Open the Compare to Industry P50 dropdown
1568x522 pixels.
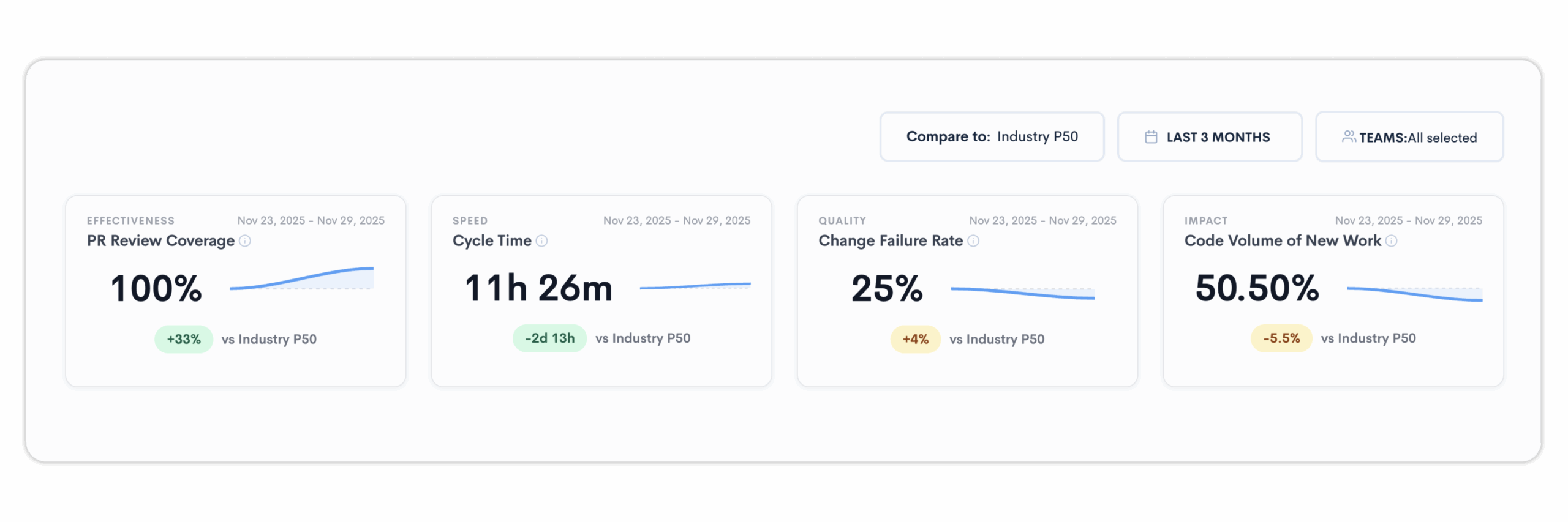(992, 137)
